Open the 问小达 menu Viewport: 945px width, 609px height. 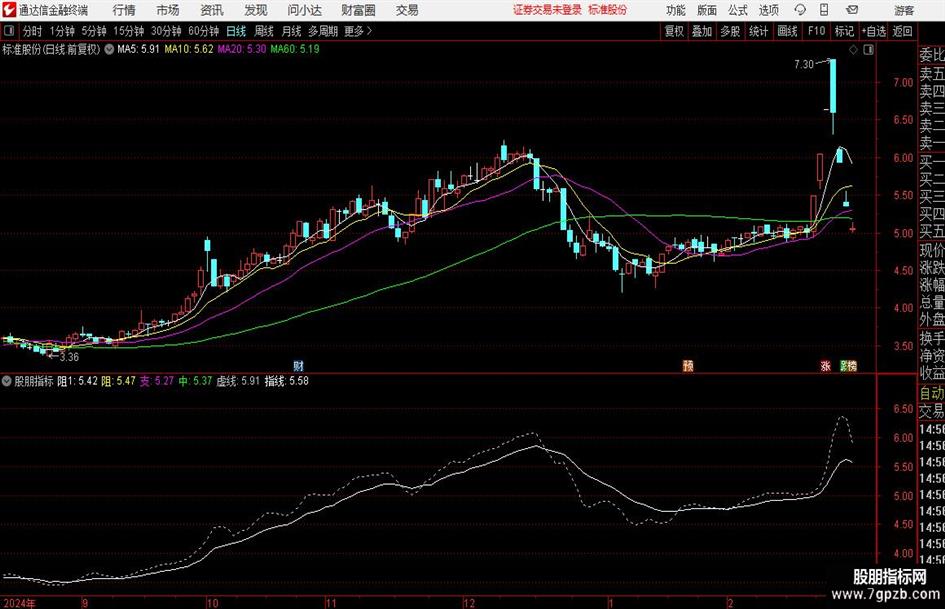click(x=304, y=10)
